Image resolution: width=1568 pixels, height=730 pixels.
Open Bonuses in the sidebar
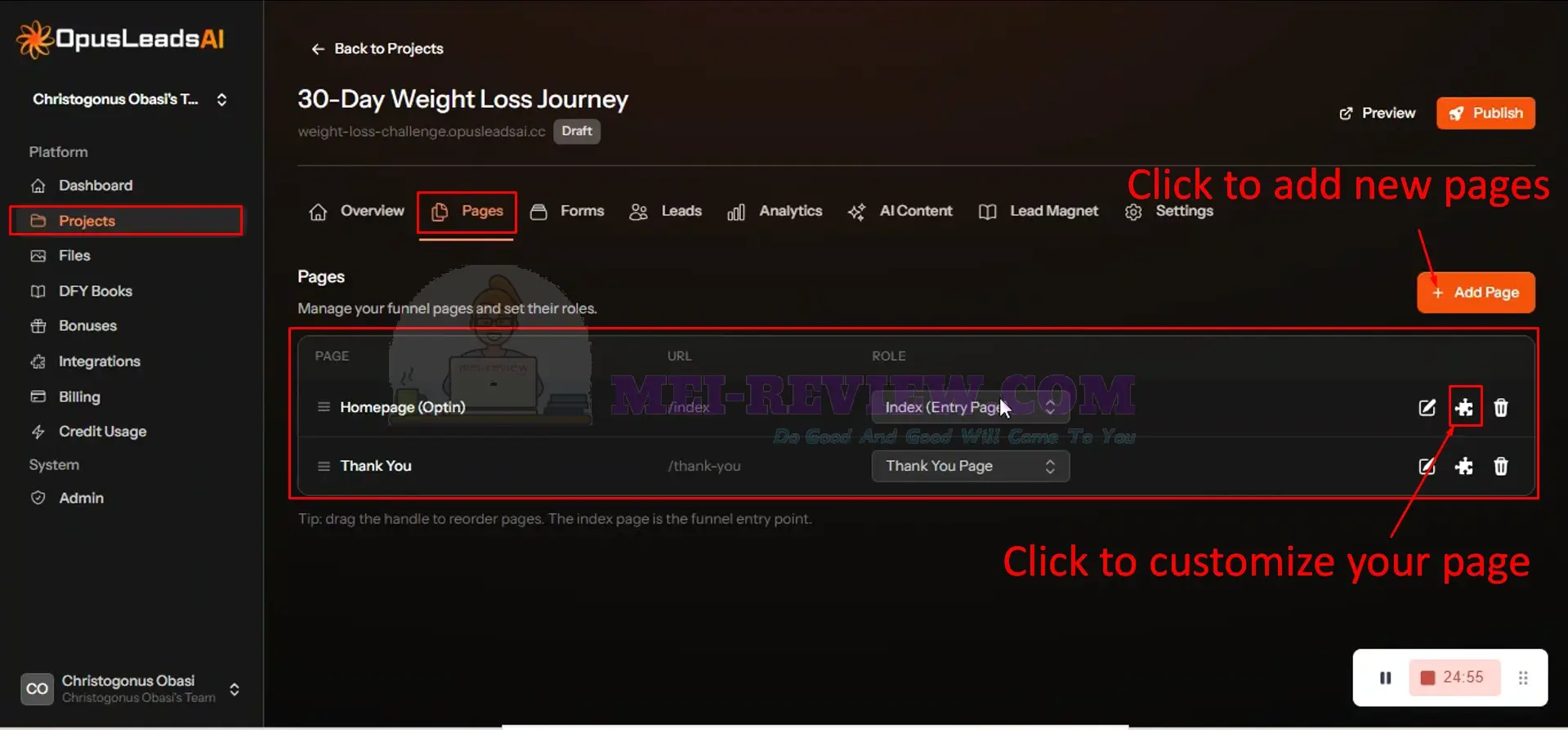pyautogui.click(x=87, y=326)
